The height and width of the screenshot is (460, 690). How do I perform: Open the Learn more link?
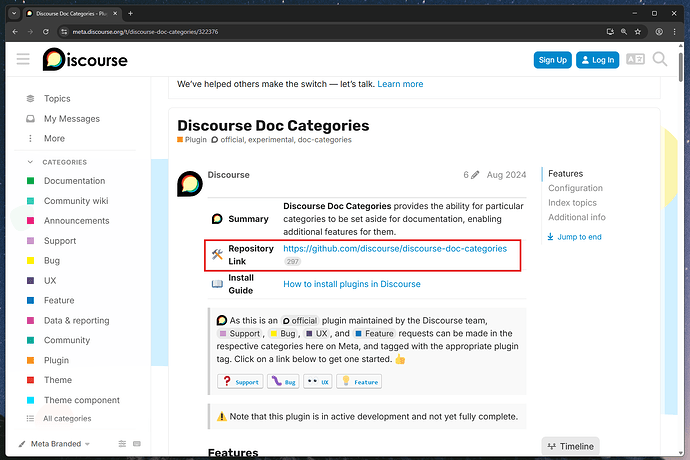[400, 84]
